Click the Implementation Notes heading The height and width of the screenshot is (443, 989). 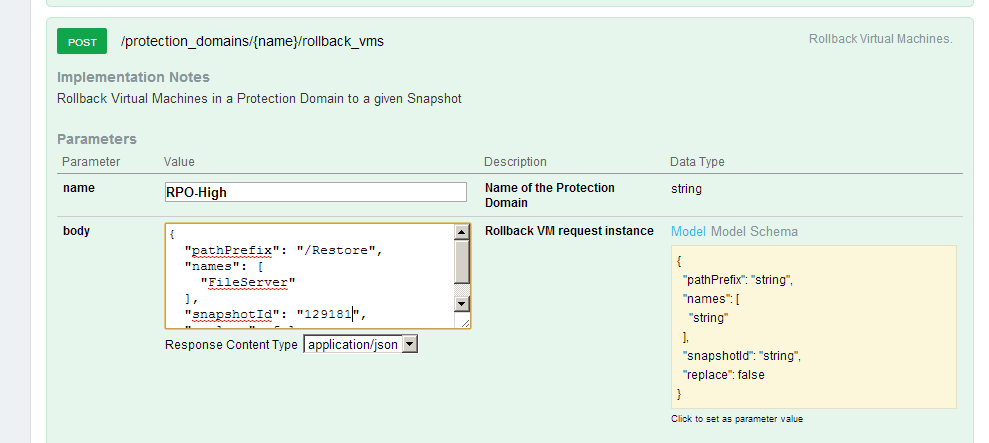pyautogui.click(x=133, y=77)
